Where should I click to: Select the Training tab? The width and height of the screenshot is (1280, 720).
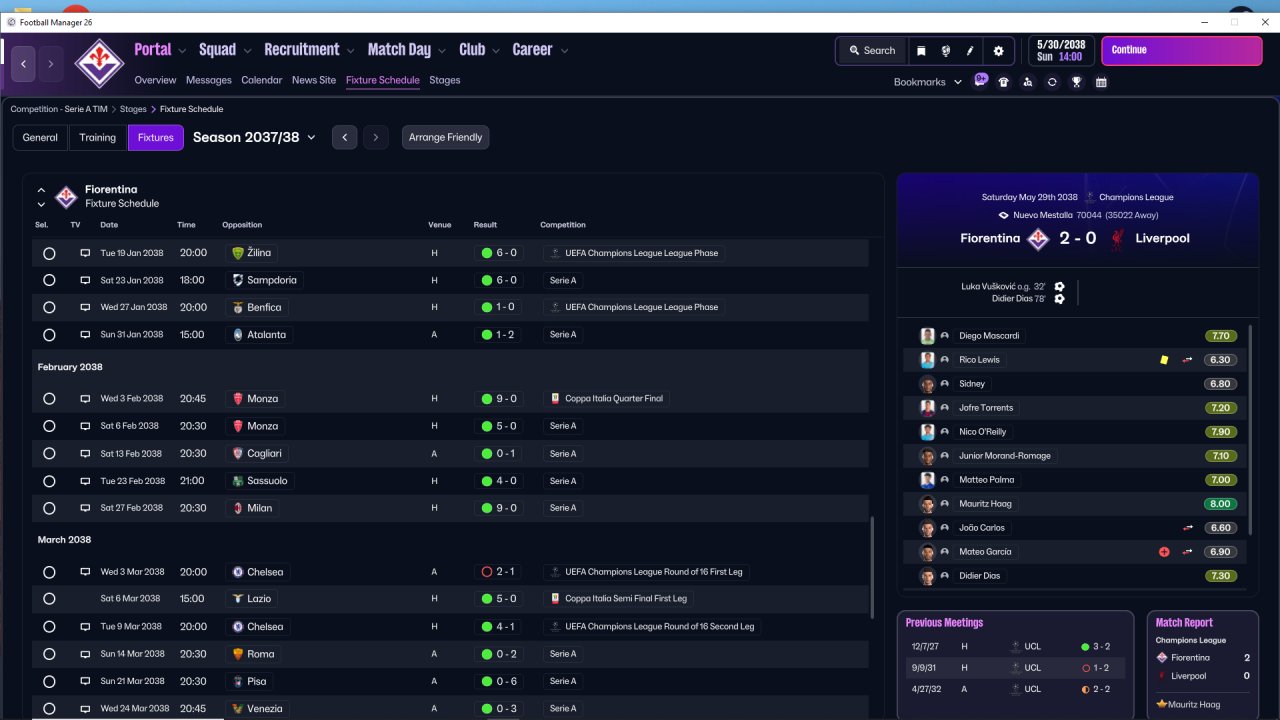(x=98, y=138)
